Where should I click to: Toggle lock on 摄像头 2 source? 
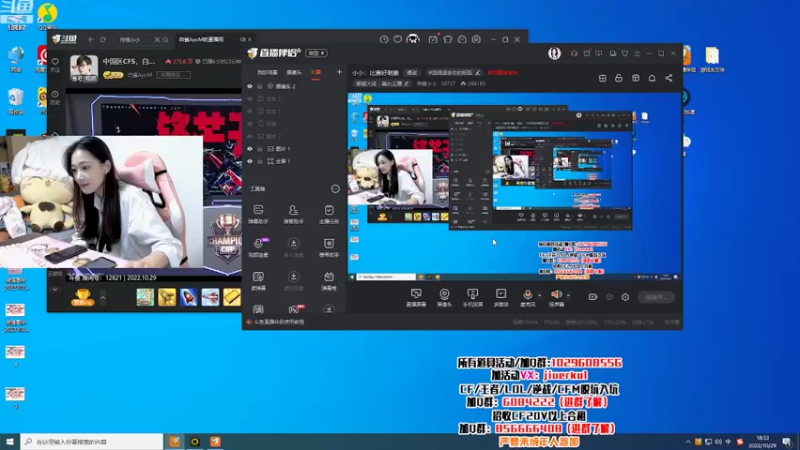coord(260,86)
